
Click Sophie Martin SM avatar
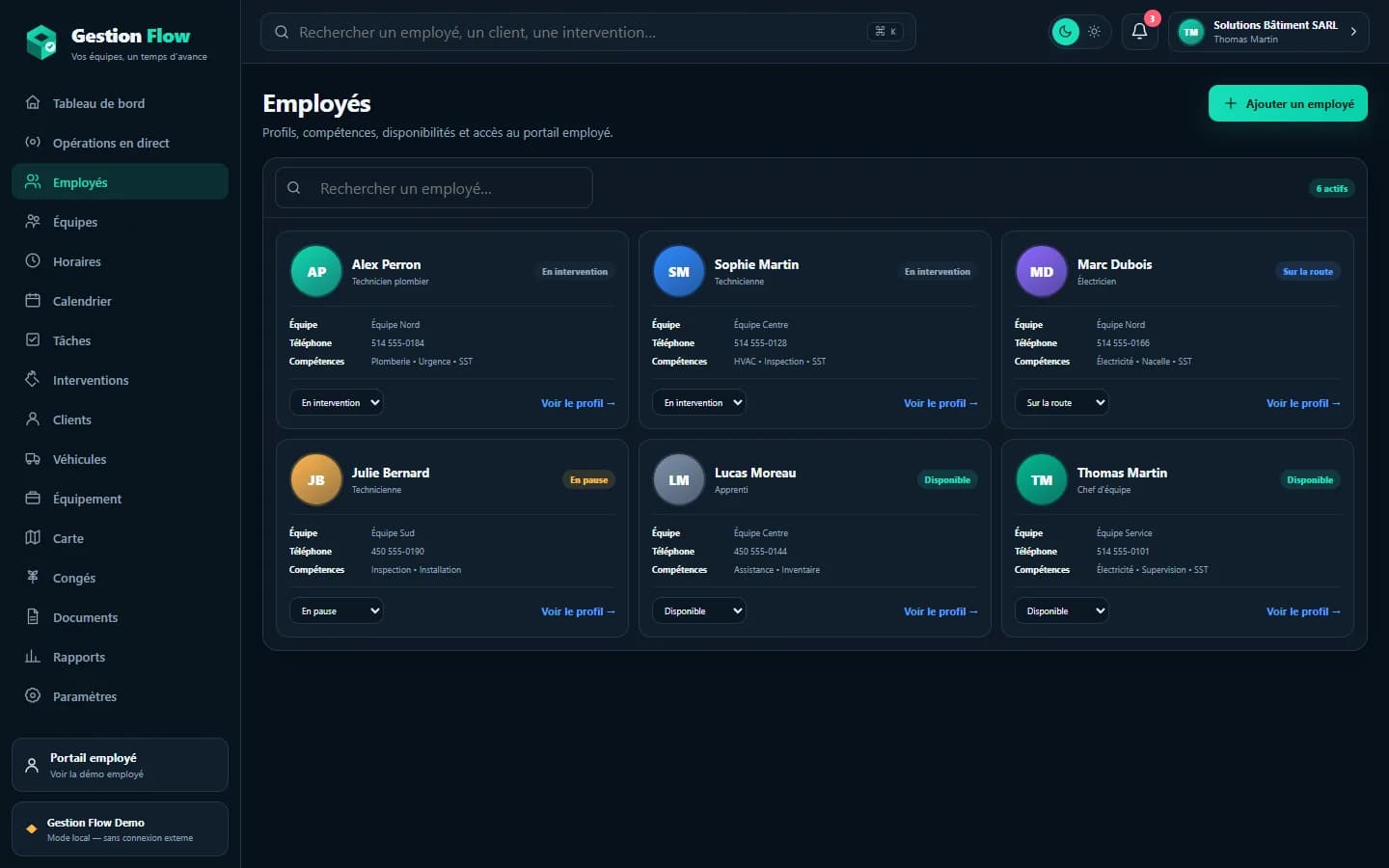coord(679,271)
